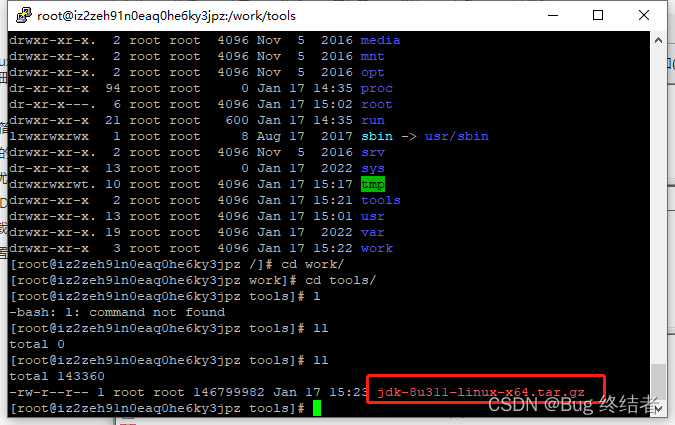Click the sbin symlink entry
The height and width of the screenshot is (425, 675).
377,136
